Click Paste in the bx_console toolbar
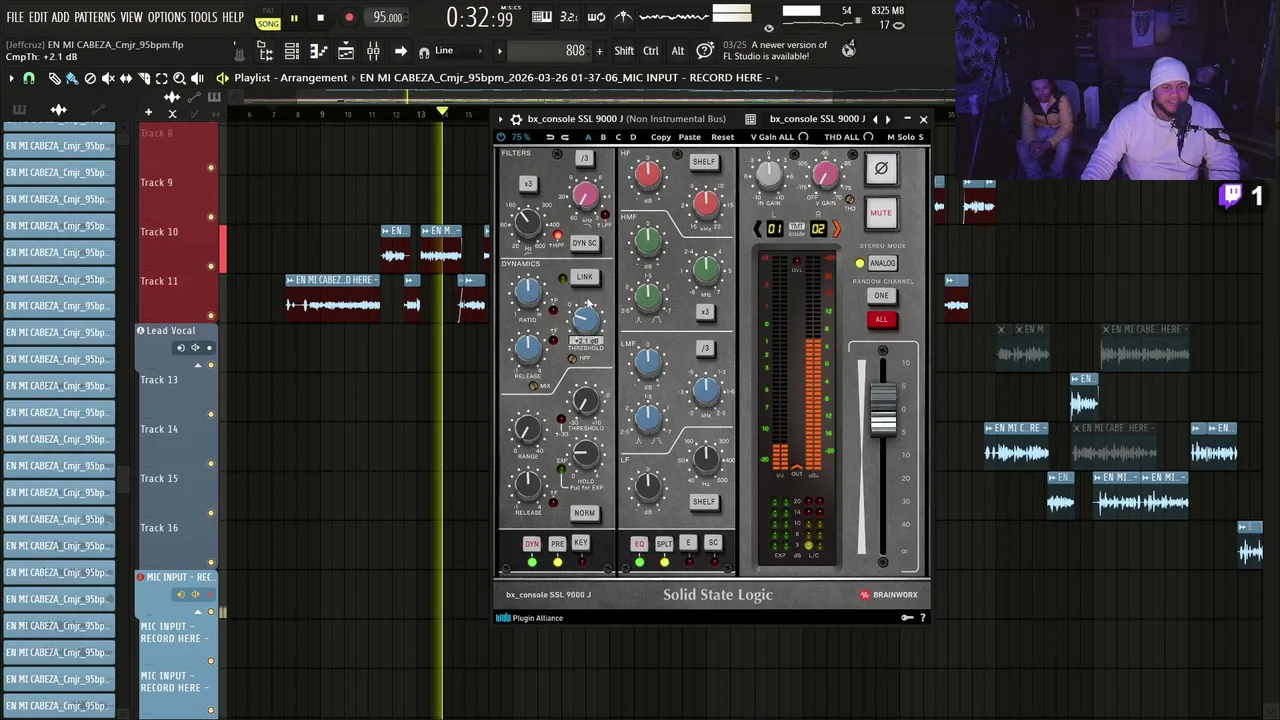Image resolution: width=1280 pixels, height=720 pixels. click(690, 137)
